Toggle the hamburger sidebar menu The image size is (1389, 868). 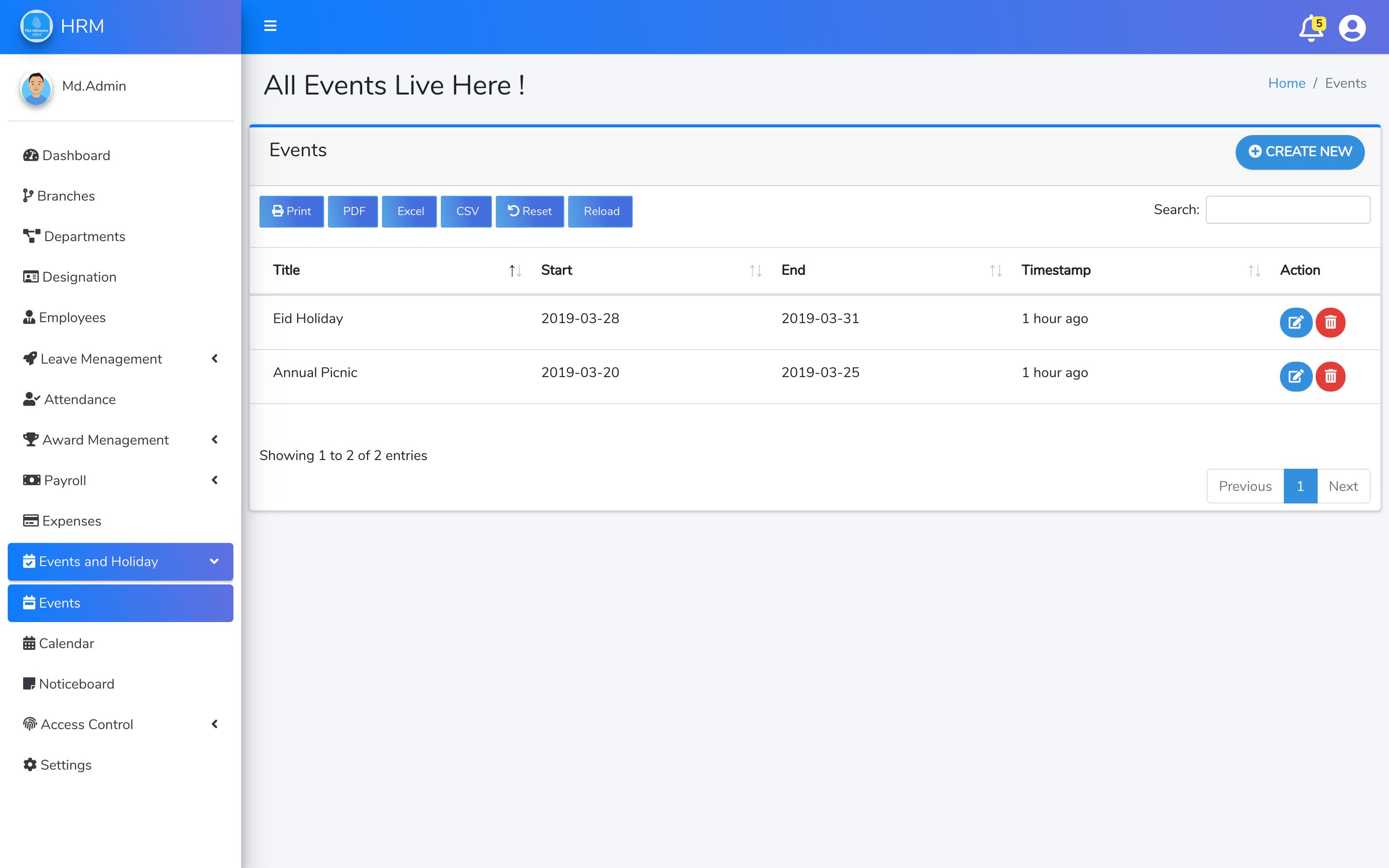coord(270,26)
